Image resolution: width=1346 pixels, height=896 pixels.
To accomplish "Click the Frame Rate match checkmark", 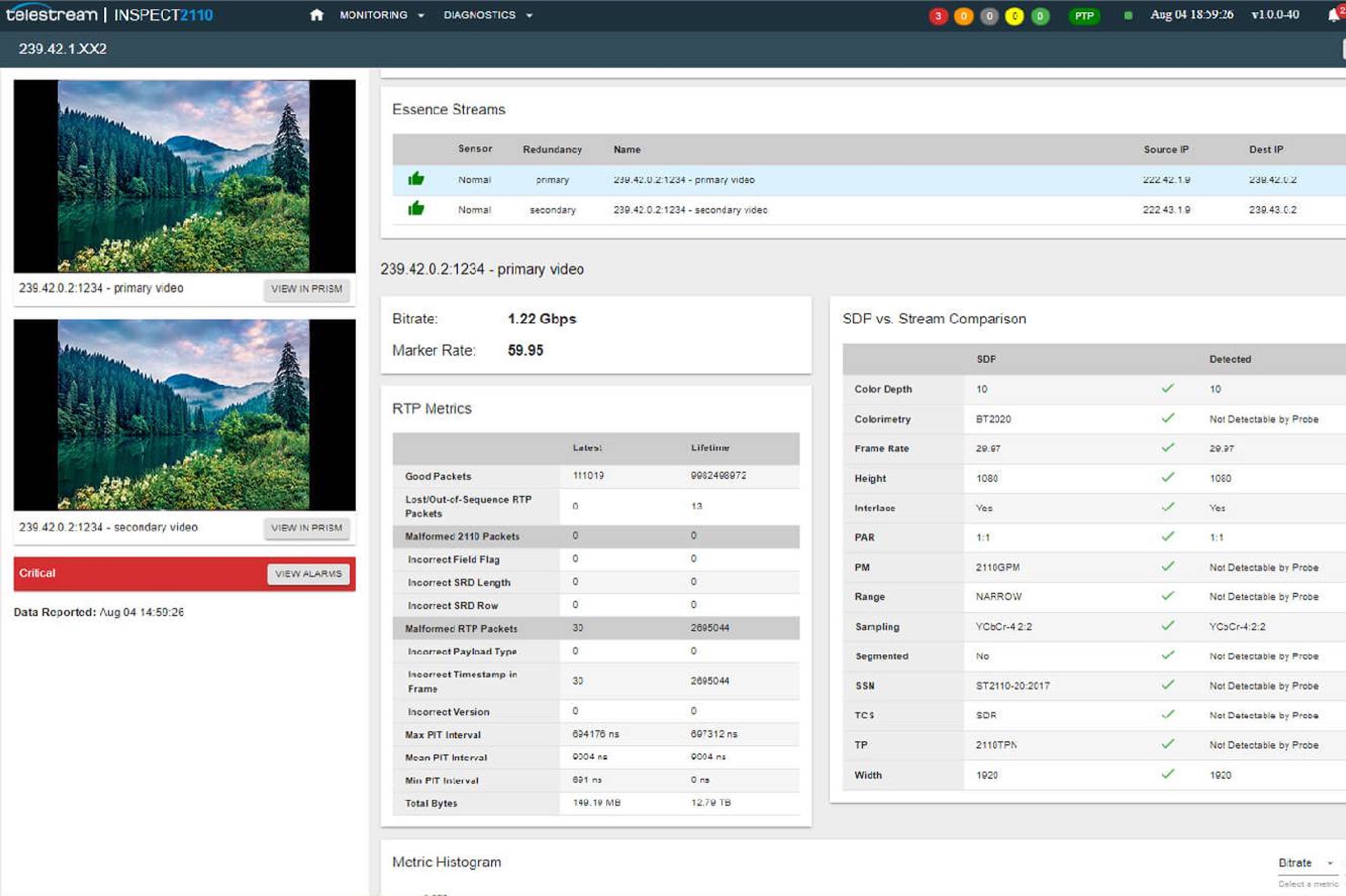I will 1168,447.
